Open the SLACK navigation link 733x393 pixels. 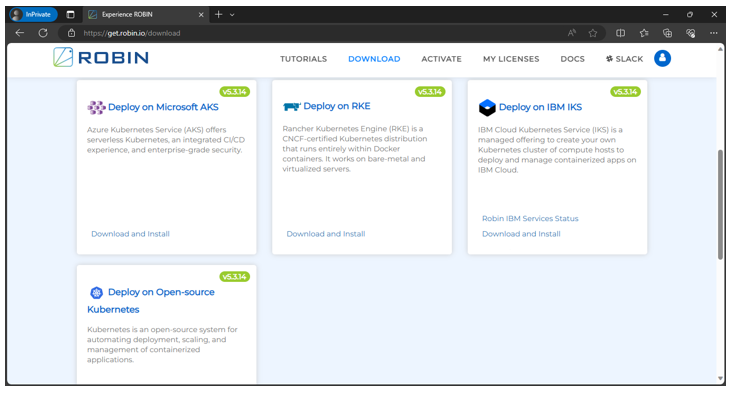tap(624, 59)
